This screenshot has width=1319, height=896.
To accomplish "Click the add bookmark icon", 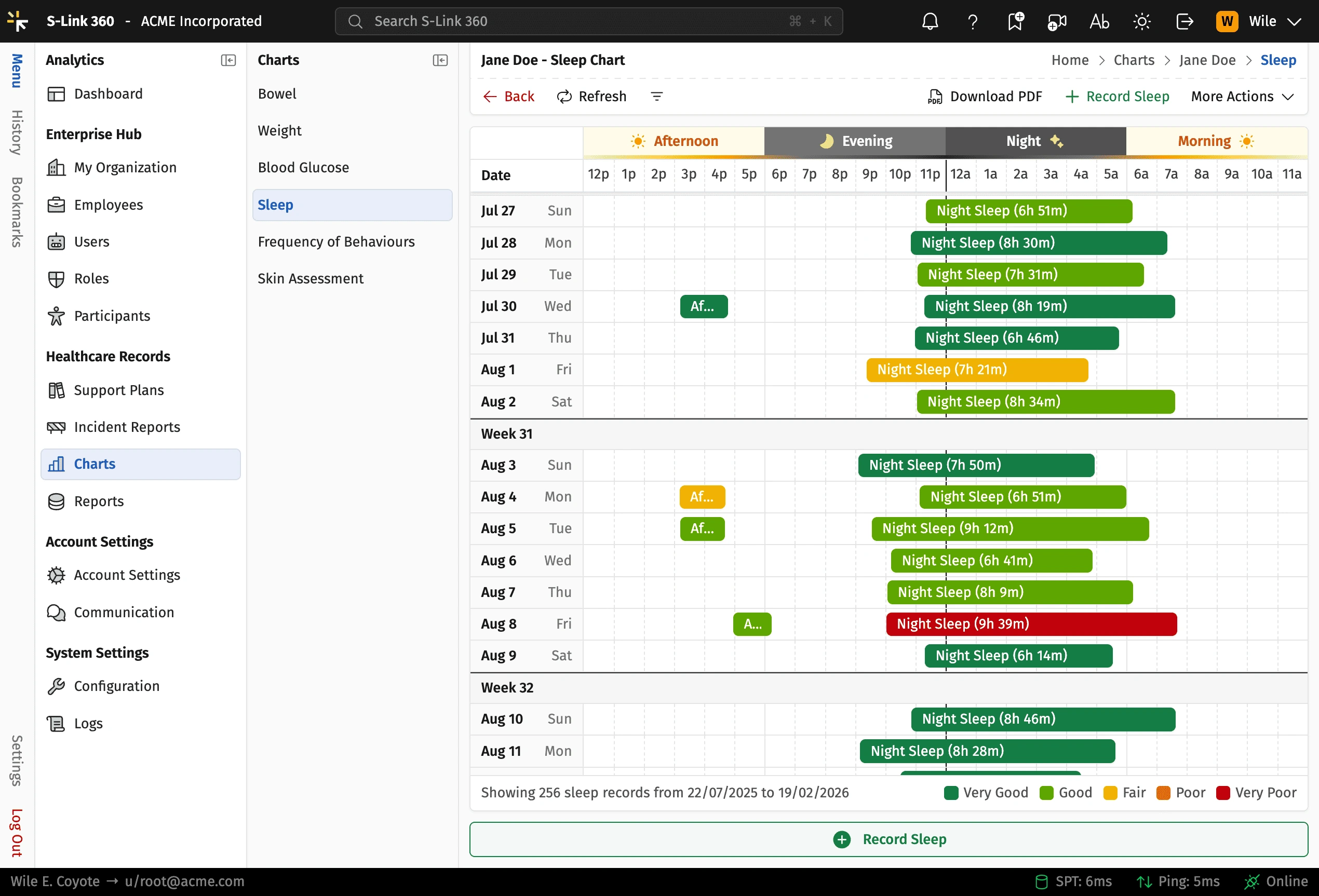I will click(x=1015, y=22).
